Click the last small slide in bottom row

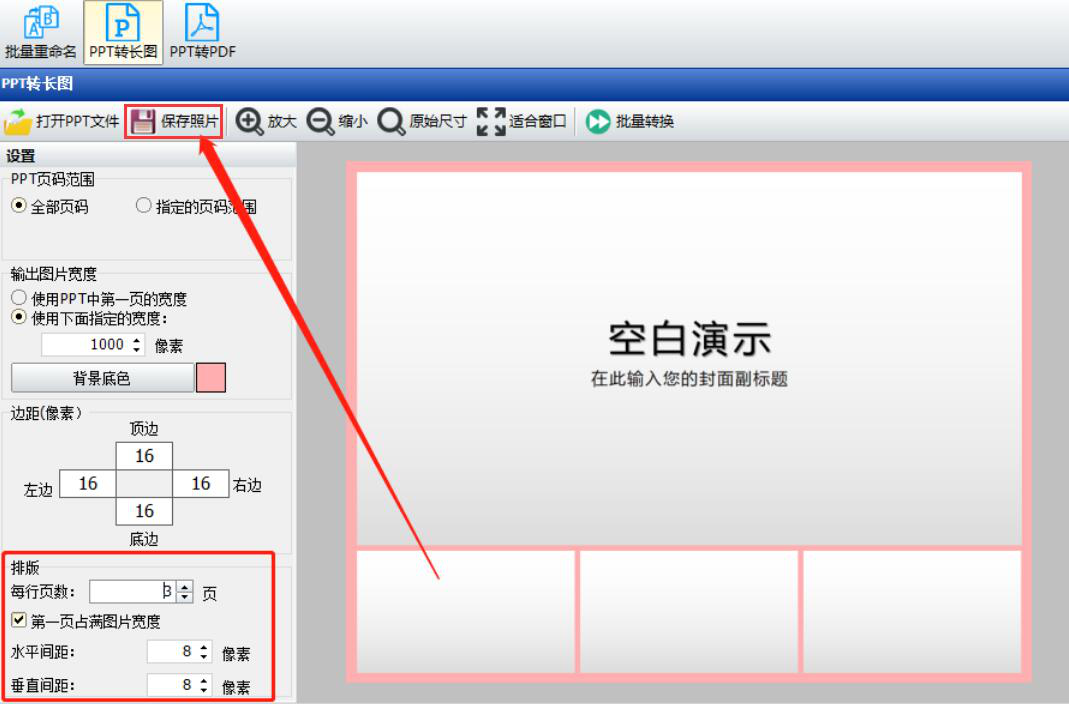coord(912,612)
